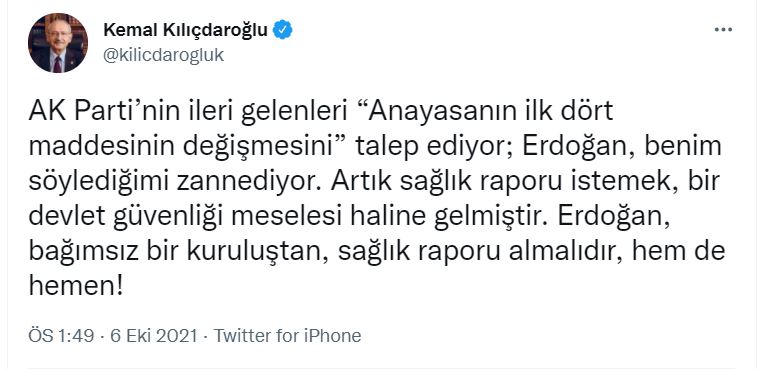
Task: Open the three-dot more options menu
Action: pyautogui.click(x=723, y=30)
